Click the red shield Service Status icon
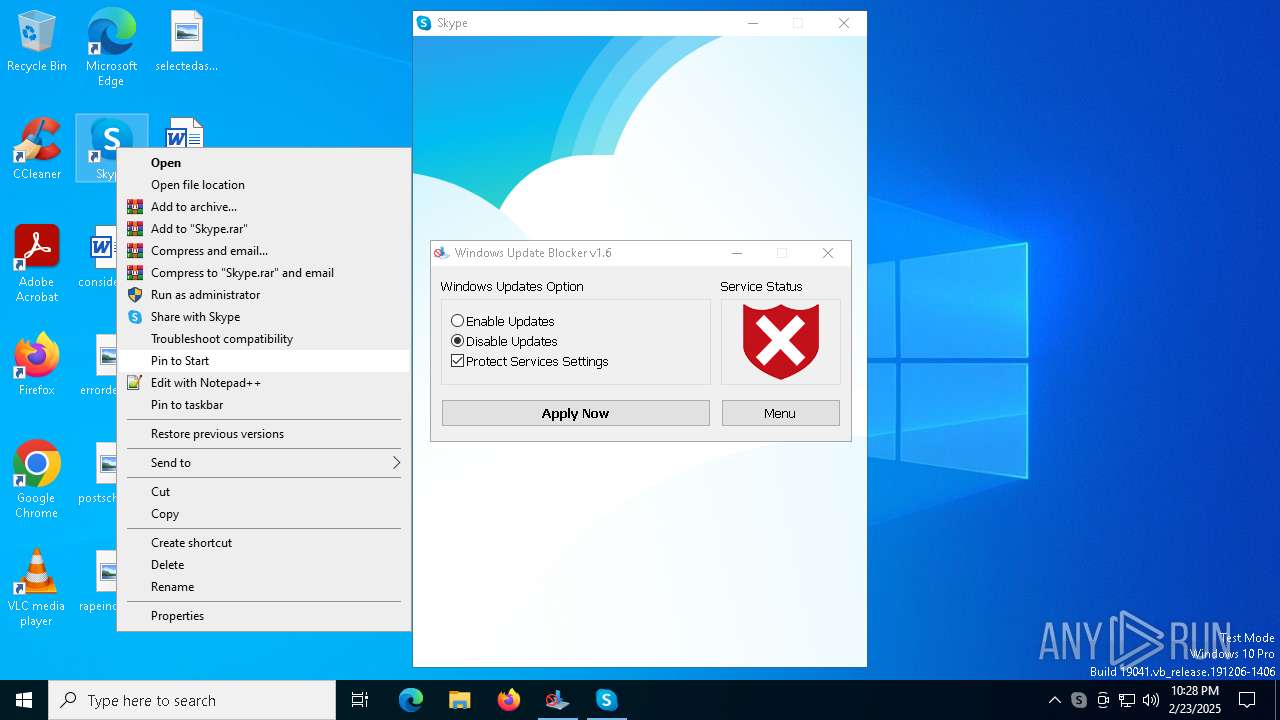1280x720 pixels. coord(781,342)
